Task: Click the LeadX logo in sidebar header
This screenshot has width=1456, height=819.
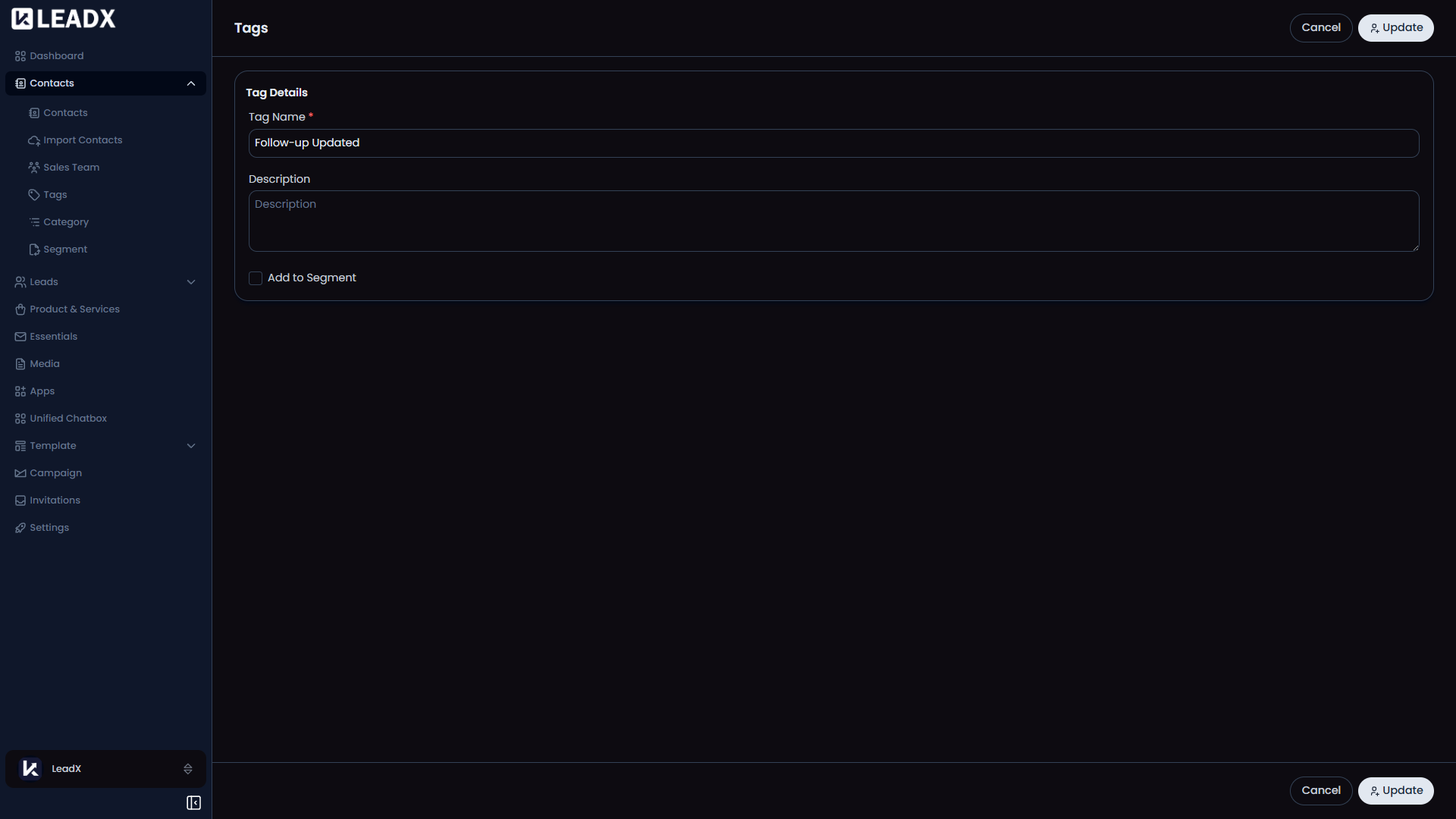Action: click(x=64, y=19)
